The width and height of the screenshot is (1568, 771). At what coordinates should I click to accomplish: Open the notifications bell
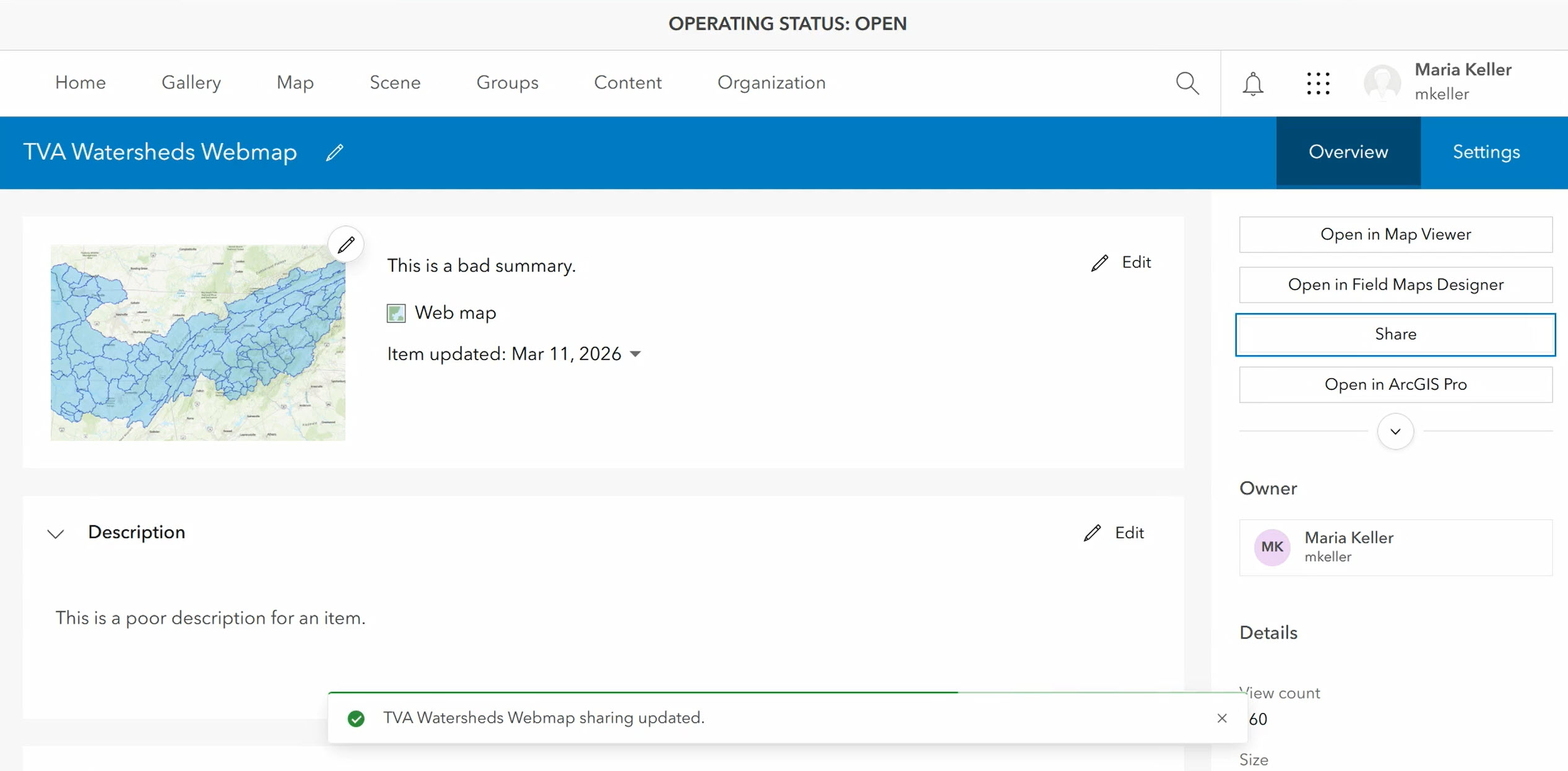(x=1252, y=84)
